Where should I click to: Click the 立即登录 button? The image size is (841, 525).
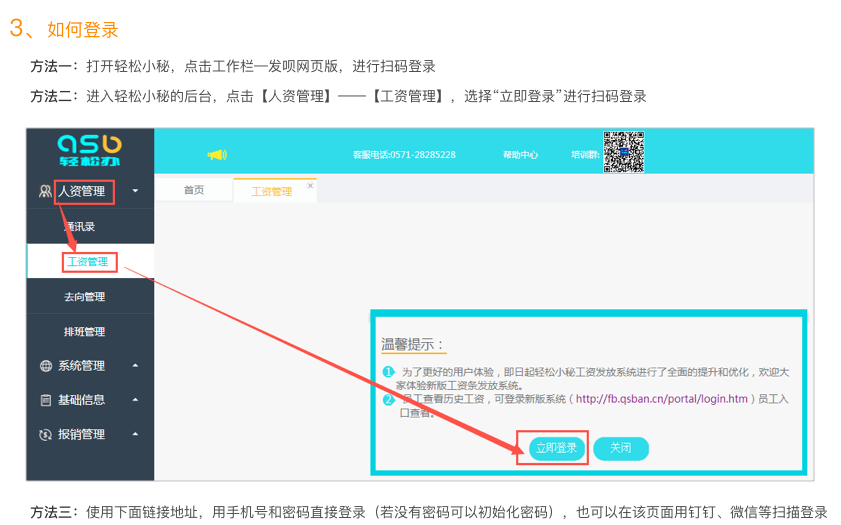(x=556, y=448)
